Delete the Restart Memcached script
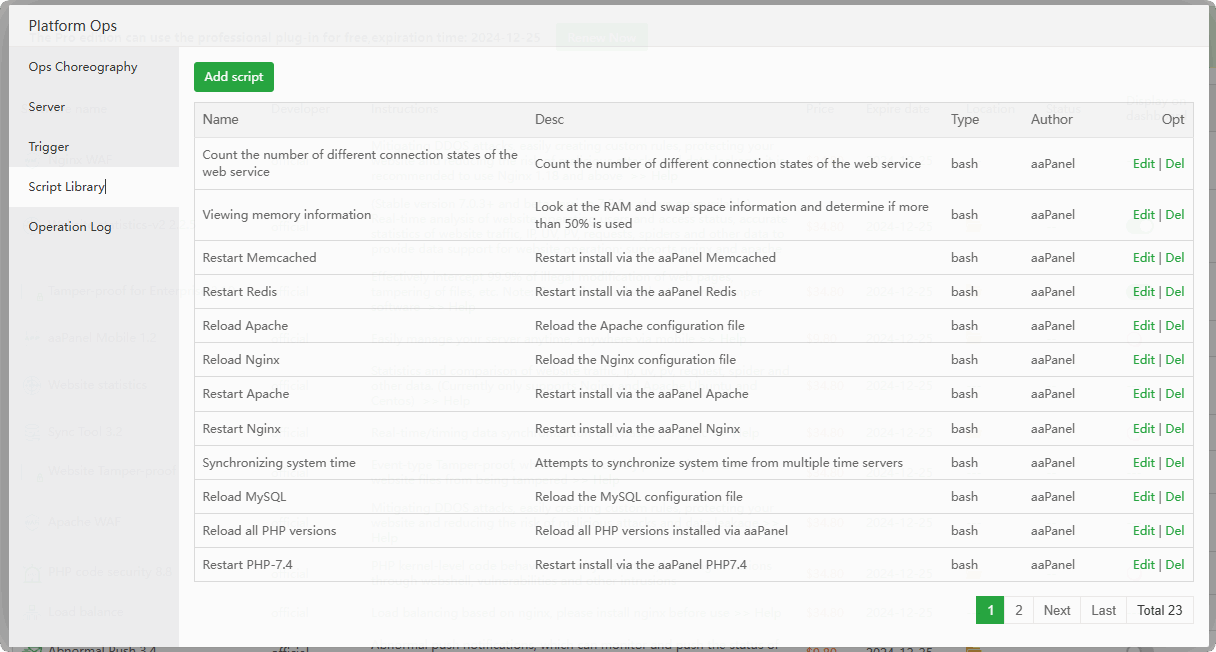This screenshot has width=1216, height=652. tap(1175, 258)
